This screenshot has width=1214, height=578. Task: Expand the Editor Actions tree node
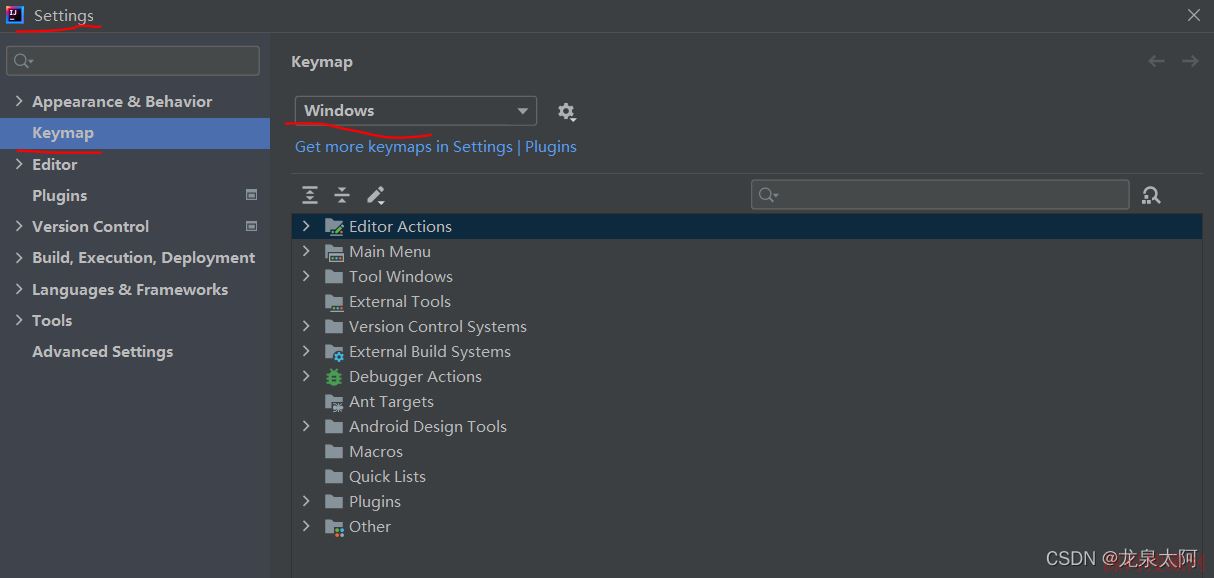click(306, 227)
